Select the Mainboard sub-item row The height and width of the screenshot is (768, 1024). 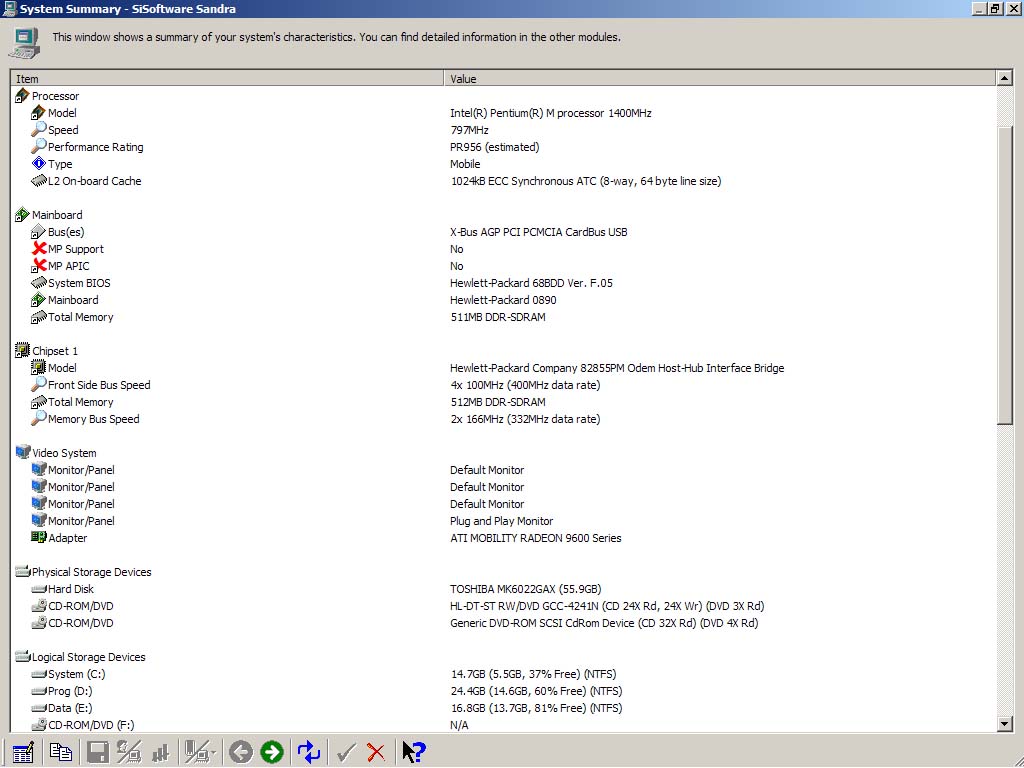[x=73, y=300]
